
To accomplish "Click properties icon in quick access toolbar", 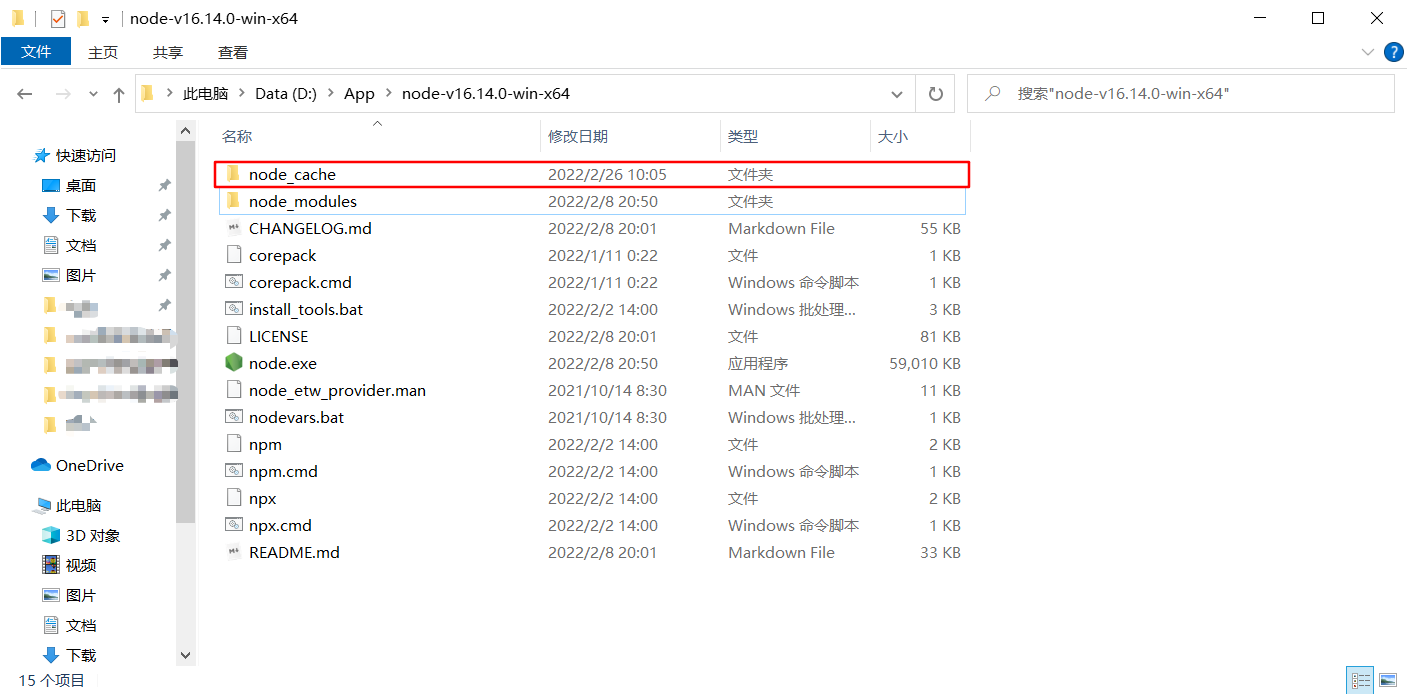I will pyautogui.click(x=58, y=18).
